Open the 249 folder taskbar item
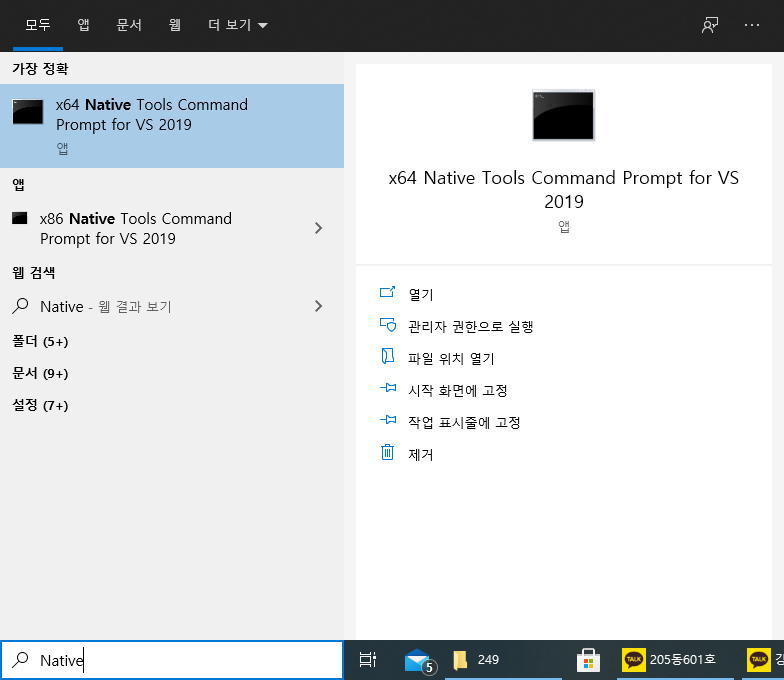 (502, 660)
